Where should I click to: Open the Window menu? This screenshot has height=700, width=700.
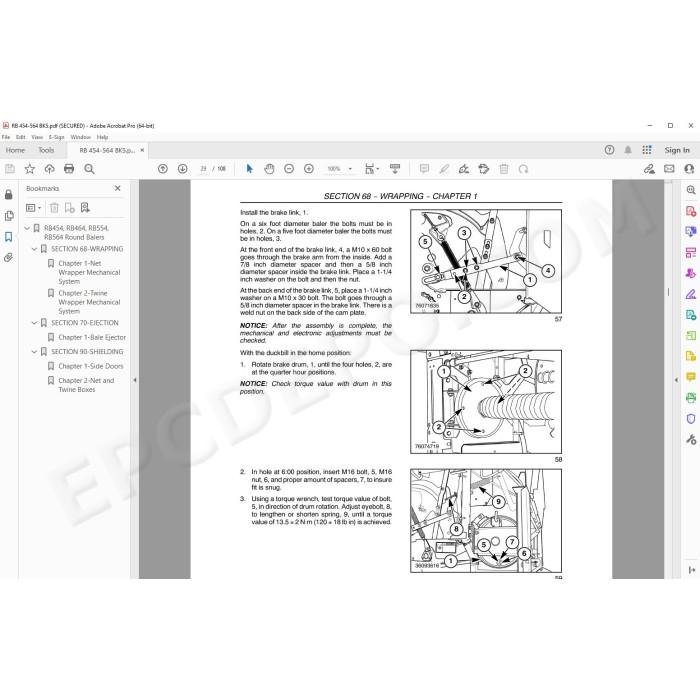tap(81, 137)
